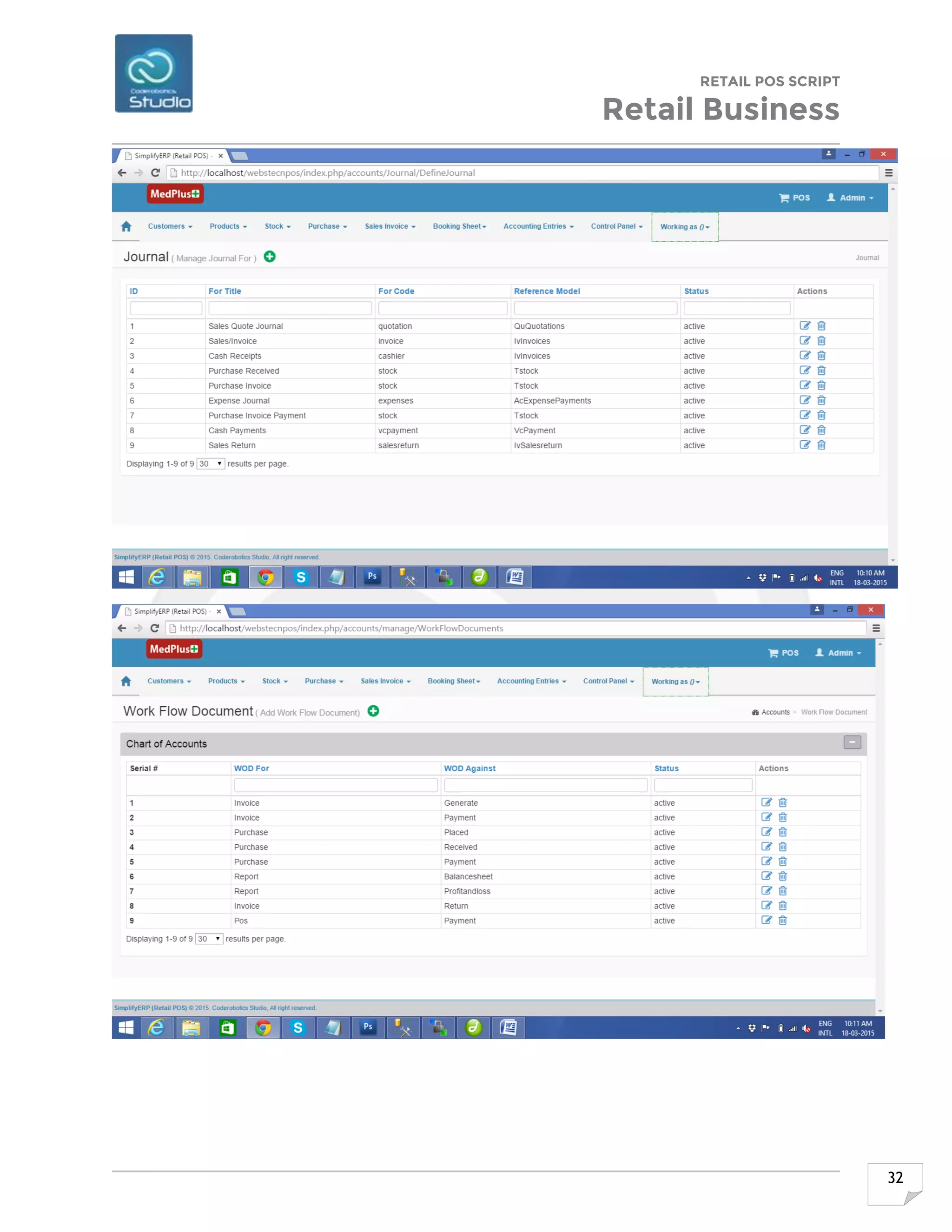Open Customers dropdown in Journal window
This screenshot has width=952, height=1232.
tap(170, 226)
